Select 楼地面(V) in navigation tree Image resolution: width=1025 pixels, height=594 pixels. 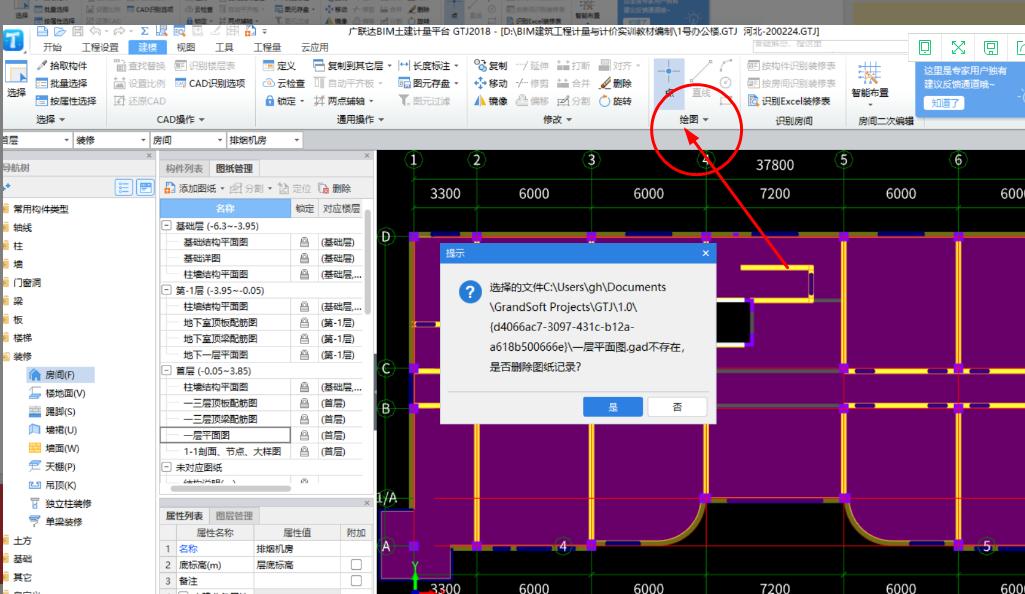tap(58, 393)
